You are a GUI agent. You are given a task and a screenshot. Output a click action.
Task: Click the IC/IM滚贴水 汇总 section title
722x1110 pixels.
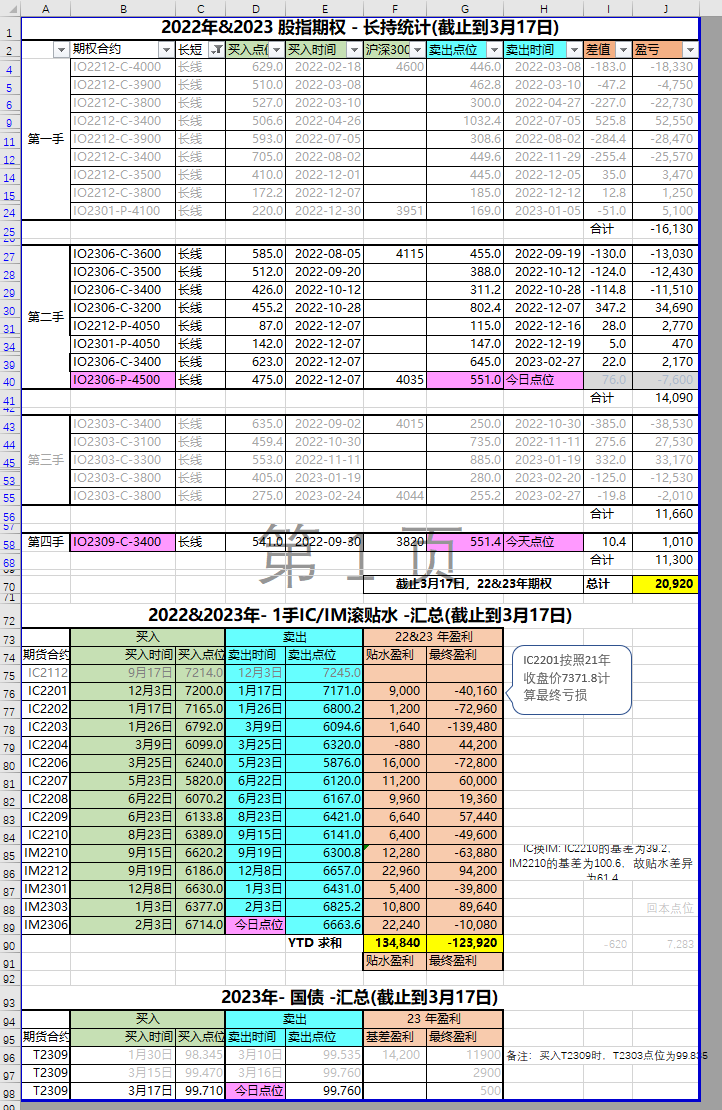360,615
